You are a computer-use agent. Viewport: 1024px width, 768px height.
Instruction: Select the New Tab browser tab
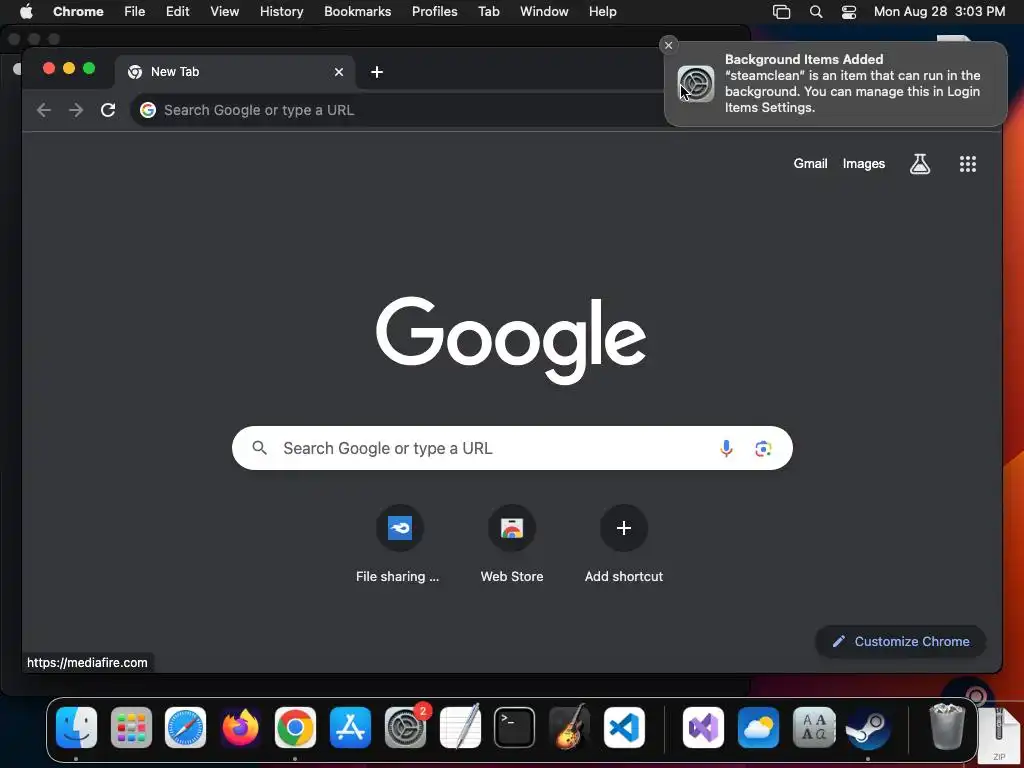point(235,72)
